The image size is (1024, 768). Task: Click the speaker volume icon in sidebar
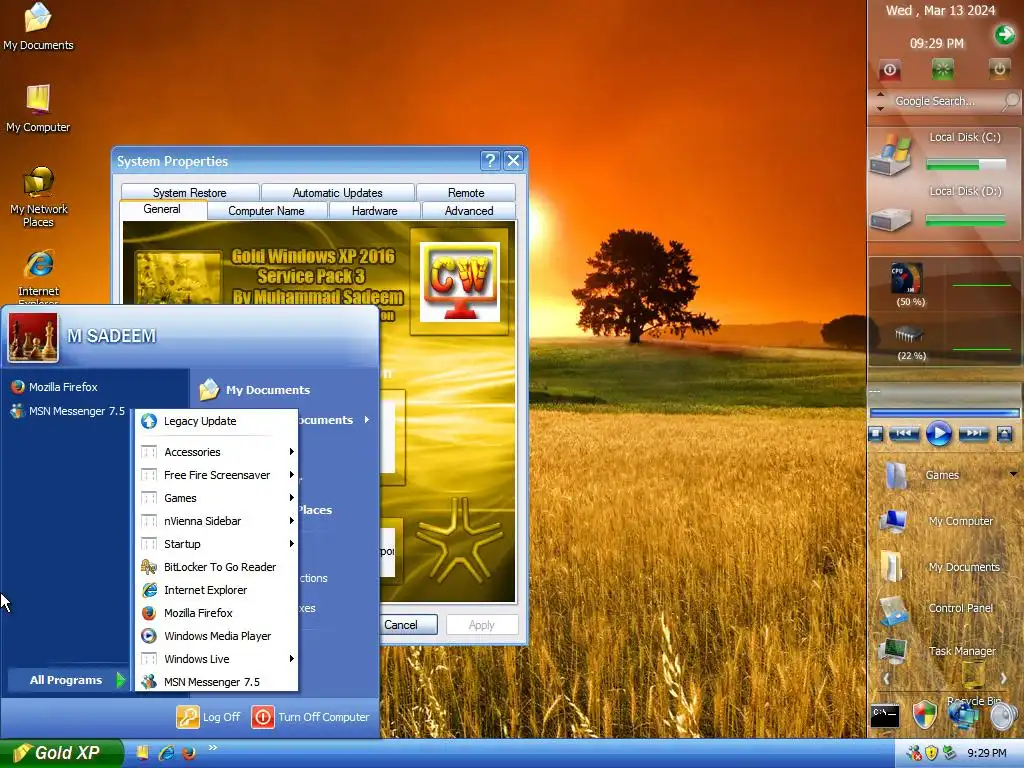coord(1003,716)
